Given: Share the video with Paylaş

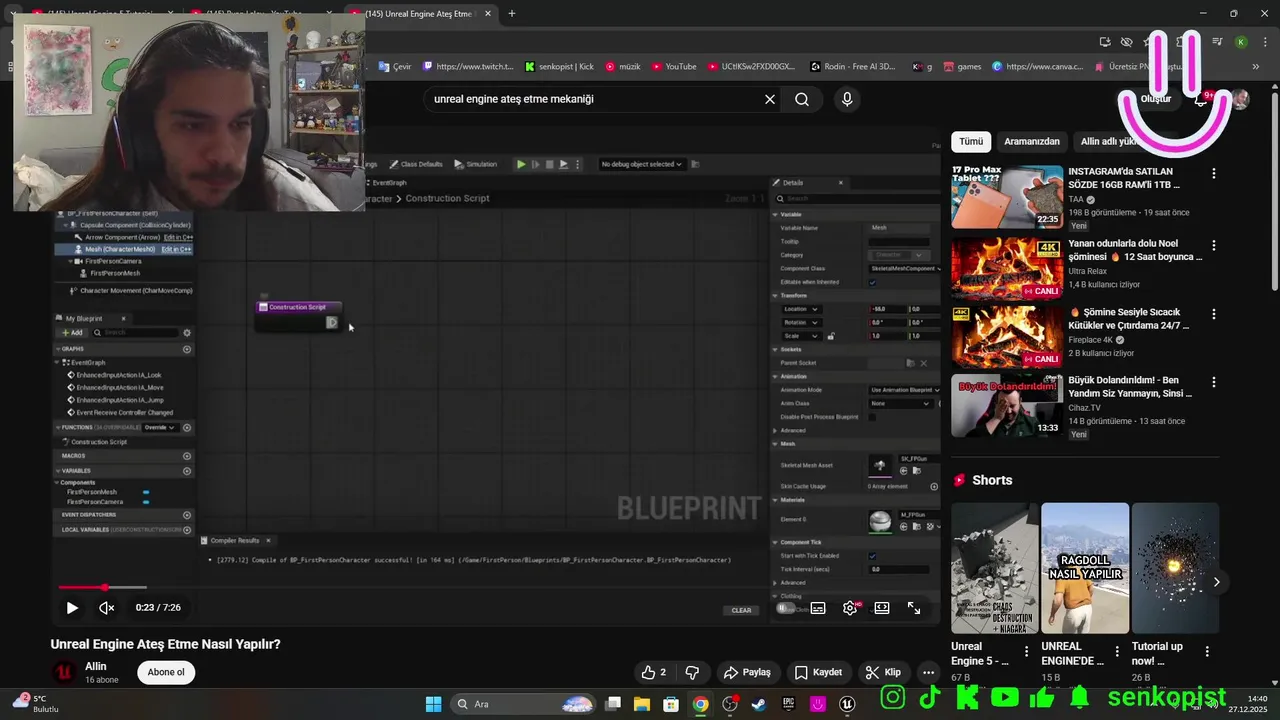Looking at the screenshot, I should tap(747, 672).
